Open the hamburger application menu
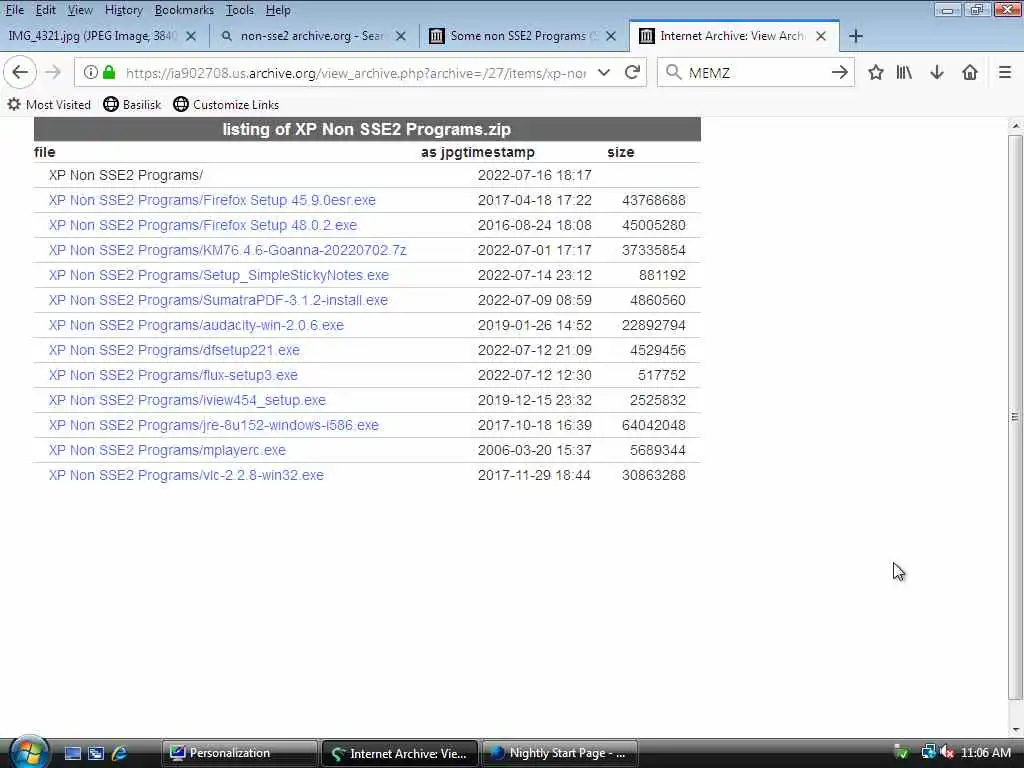Viewport: 1024px width, 768px height. [1005, 72]
